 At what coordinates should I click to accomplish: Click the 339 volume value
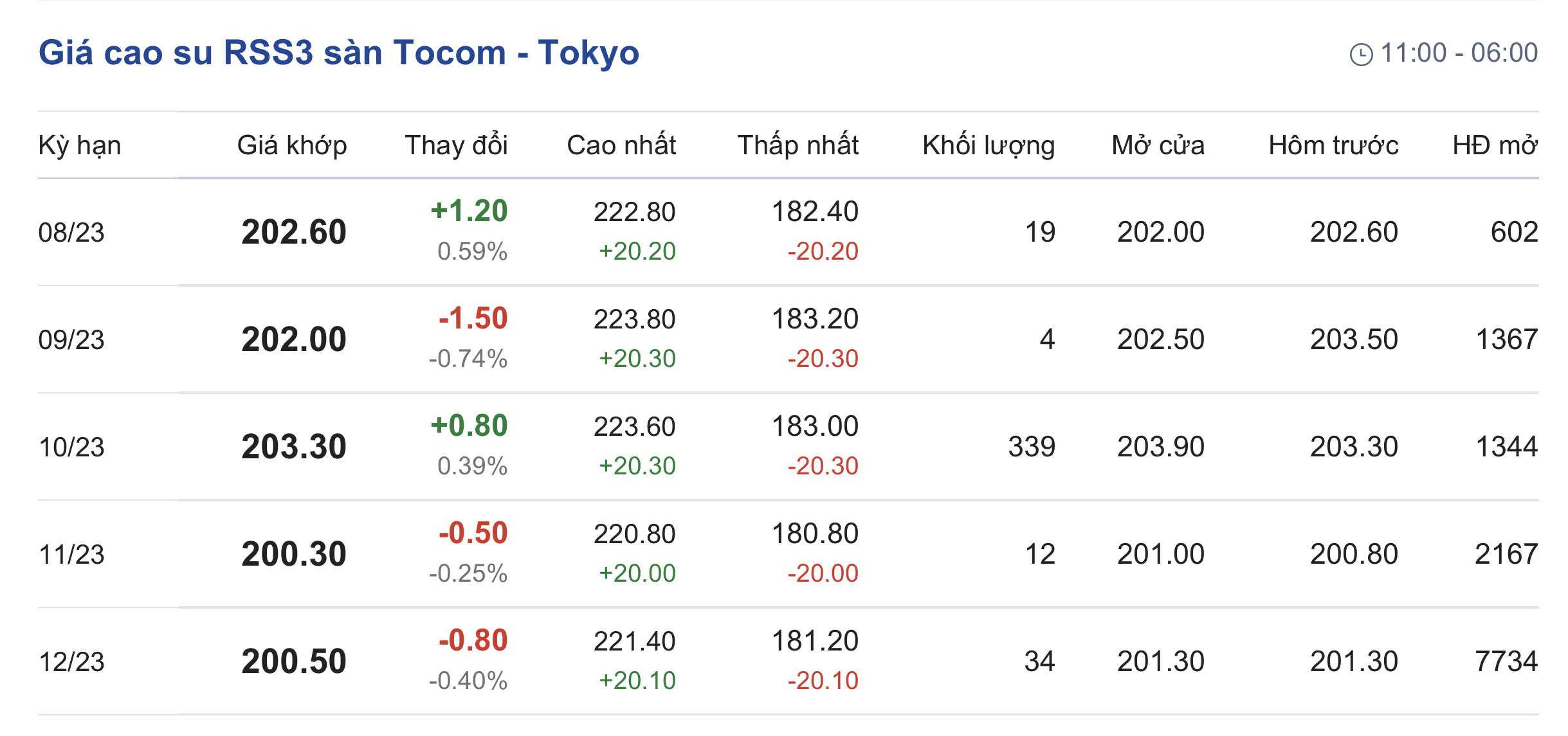point(1032,447)
